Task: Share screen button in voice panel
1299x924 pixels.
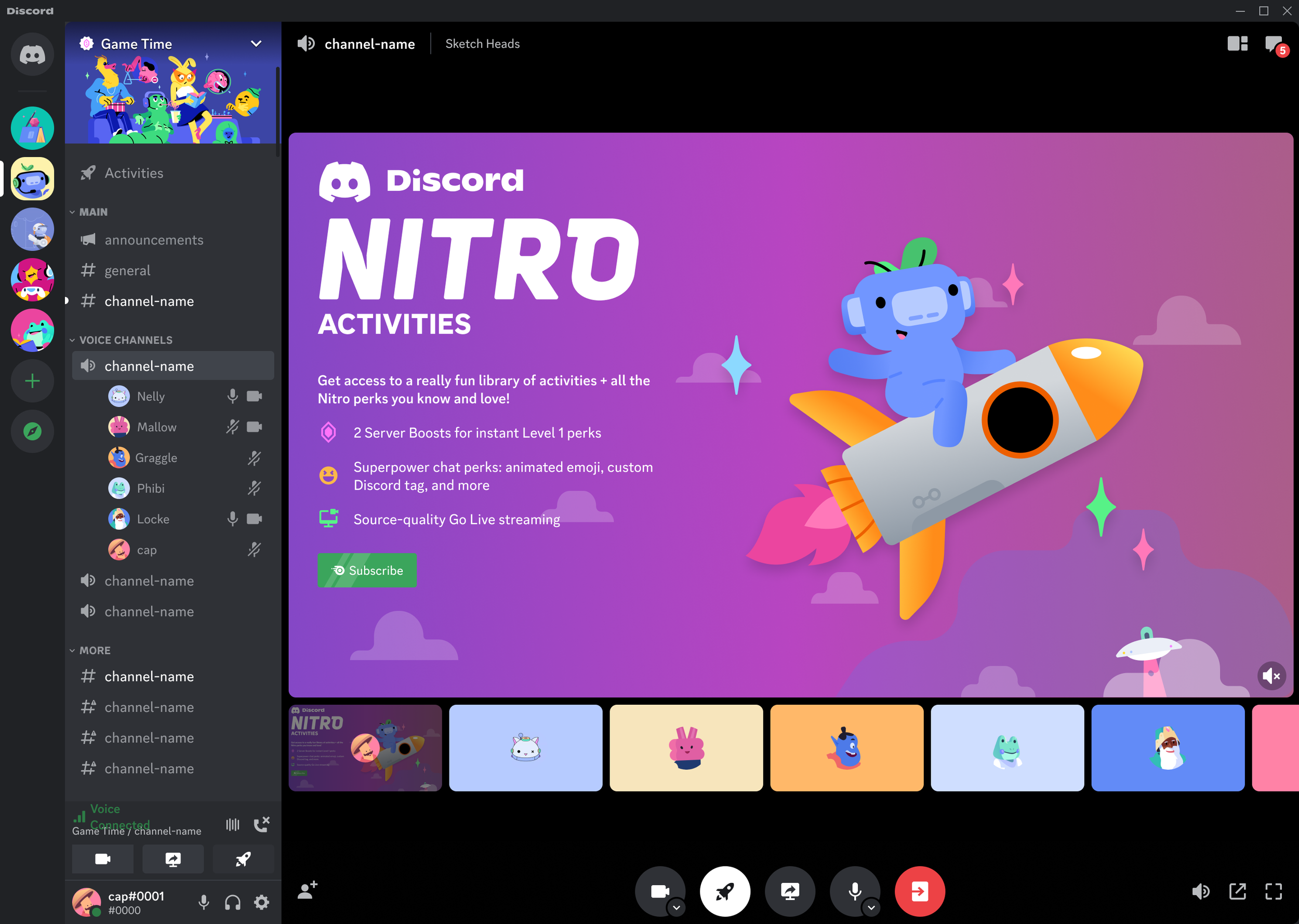Action: (x=173, y=859)
